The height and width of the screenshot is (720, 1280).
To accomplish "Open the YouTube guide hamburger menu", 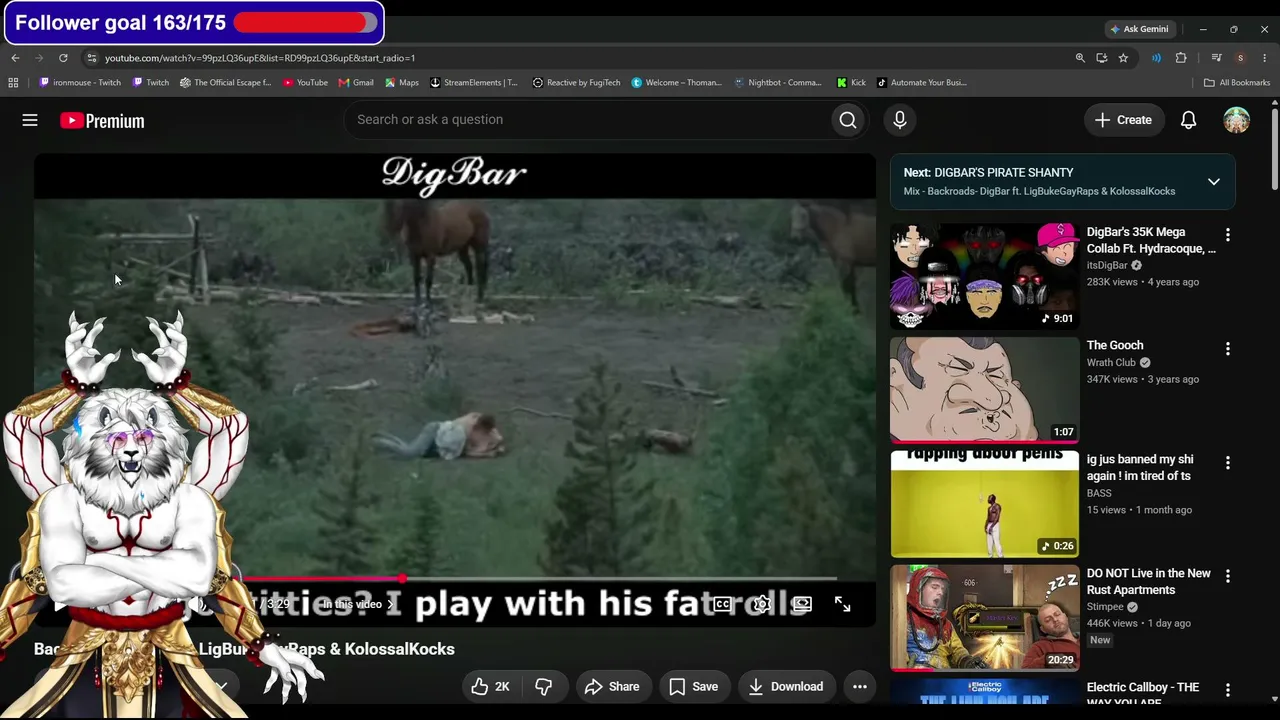I will tap(30, 120).
